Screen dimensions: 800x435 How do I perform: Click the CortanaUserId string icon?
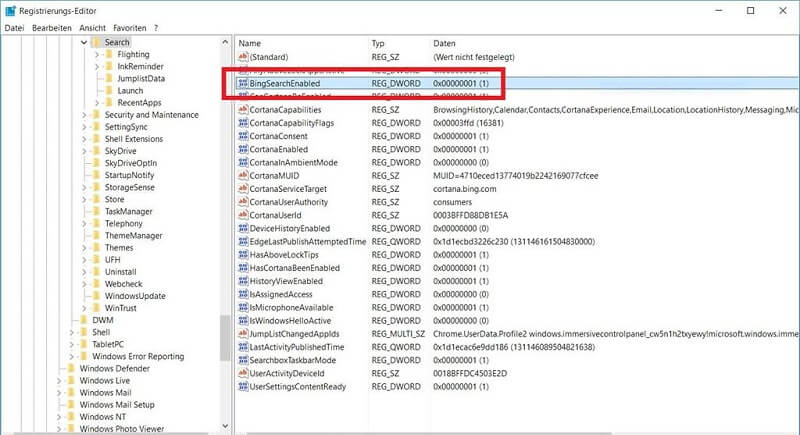tap(243, 215)
